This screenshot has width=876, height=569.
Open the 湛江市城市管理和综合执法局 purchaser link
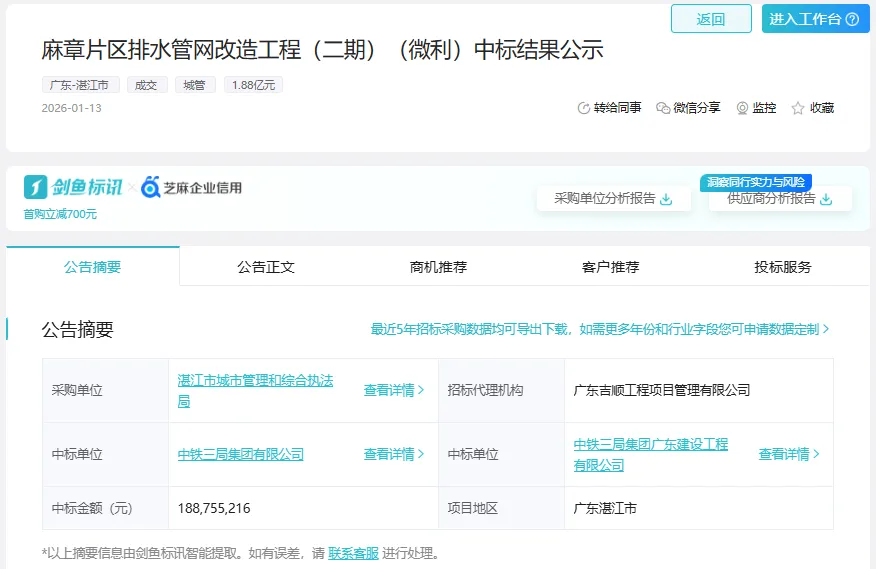(x=255, y=391)
